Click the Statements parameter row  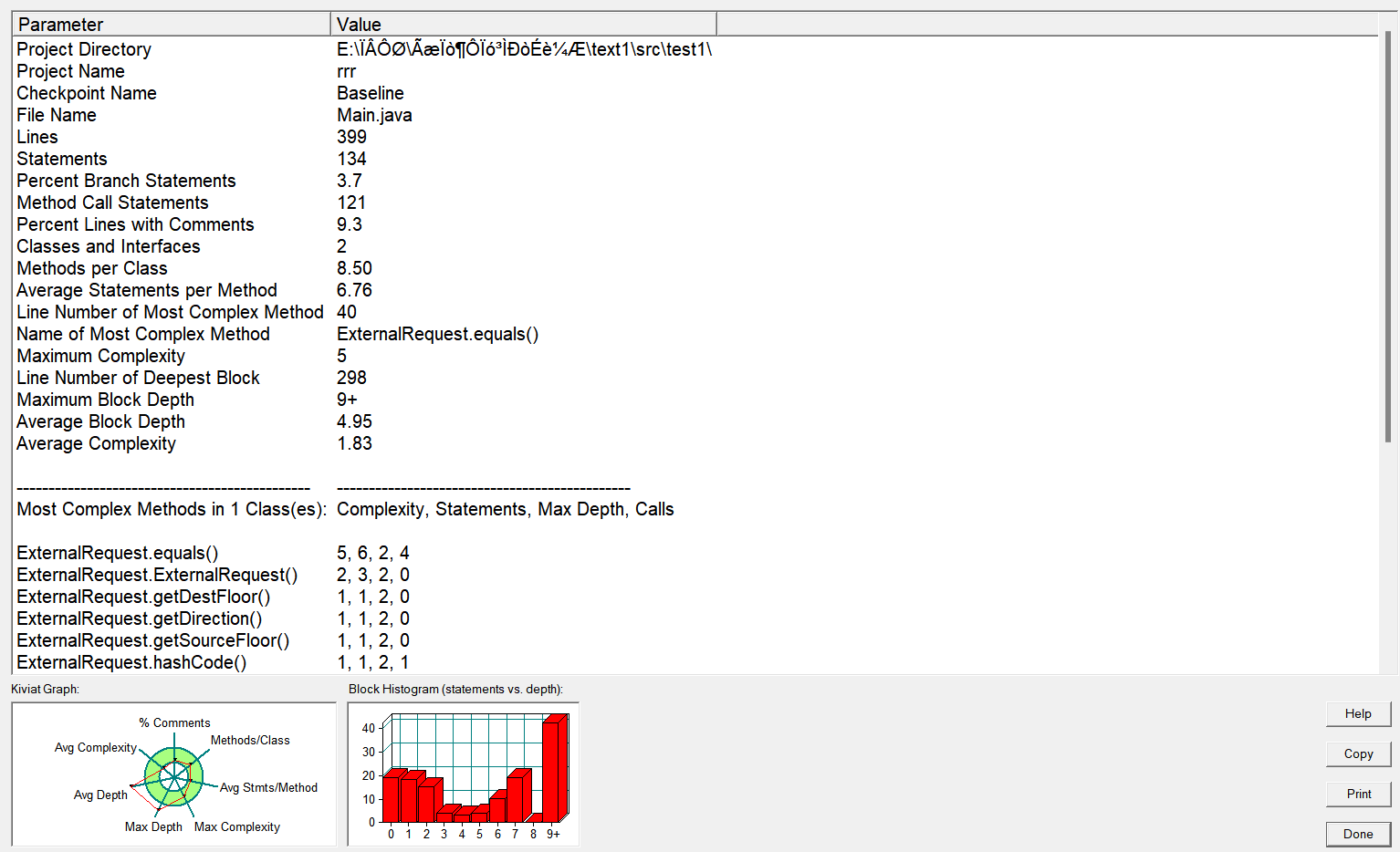[695, 159]
